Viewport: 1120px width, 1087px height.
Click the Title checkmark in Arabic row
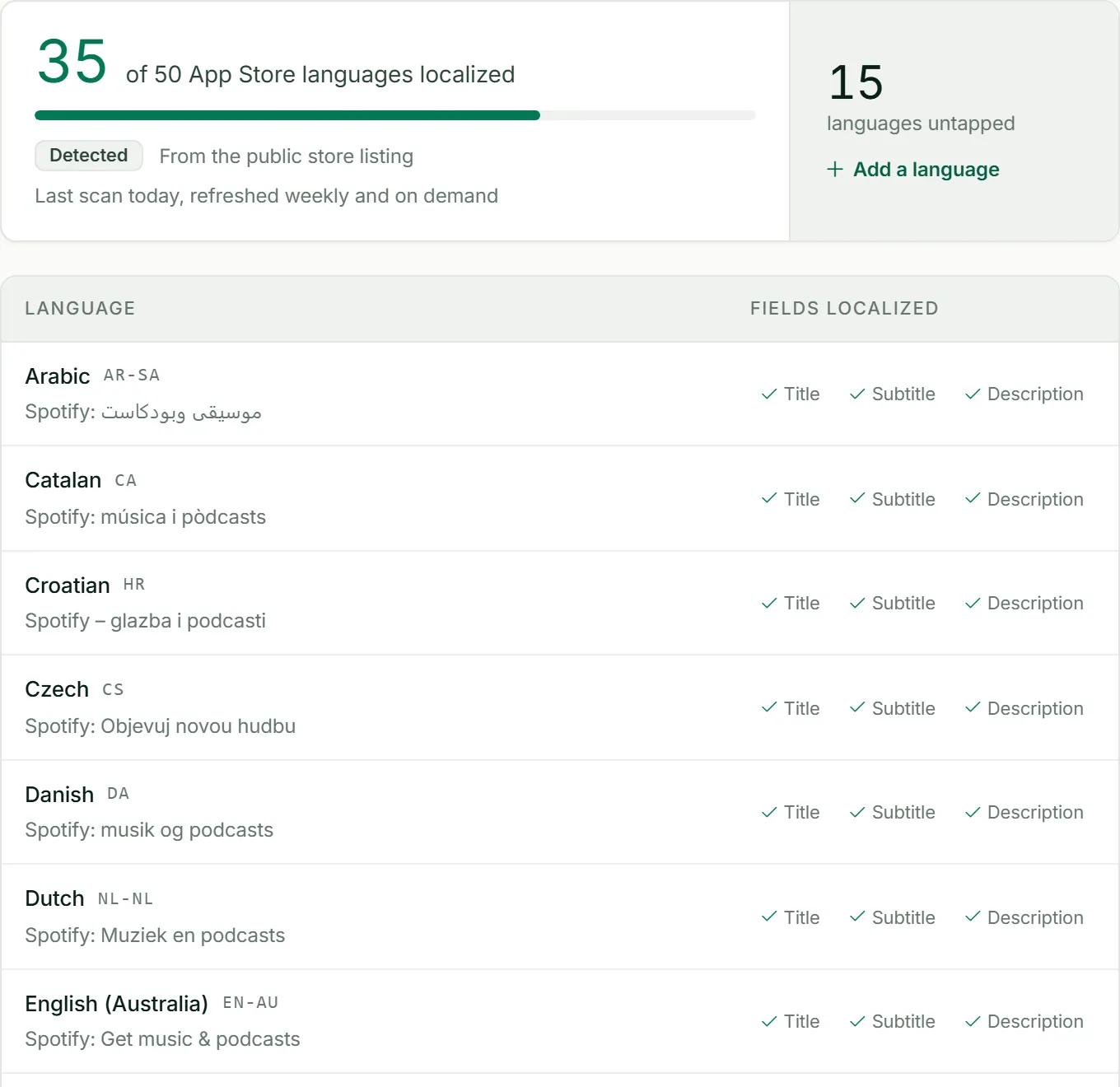click(769, 394)
